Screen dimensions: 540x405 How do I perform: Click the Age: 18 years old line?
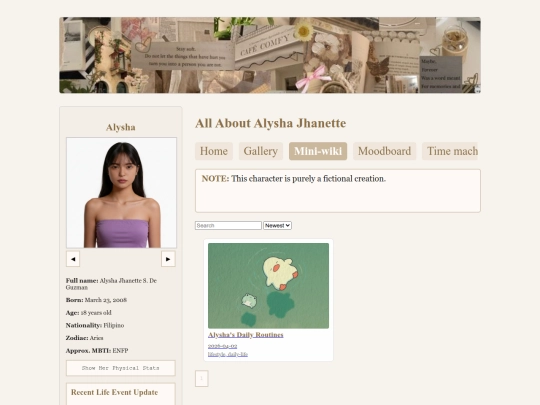point(89,313)
